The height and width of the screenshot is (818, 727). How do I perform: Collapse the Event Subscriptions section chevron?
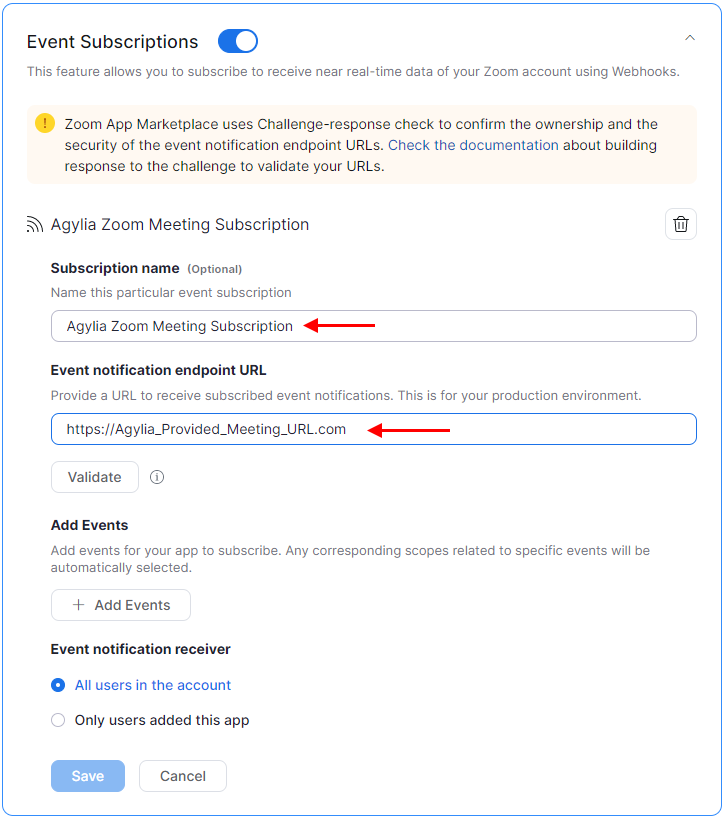(x=690, y=38)
